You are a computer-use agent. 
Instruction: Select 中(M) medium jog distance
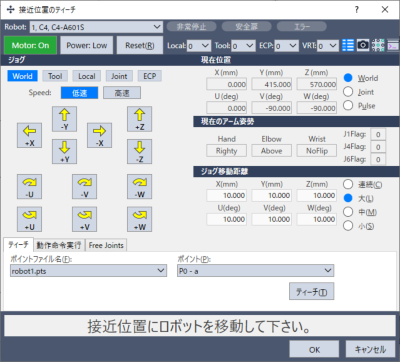(x=348, y=212)
